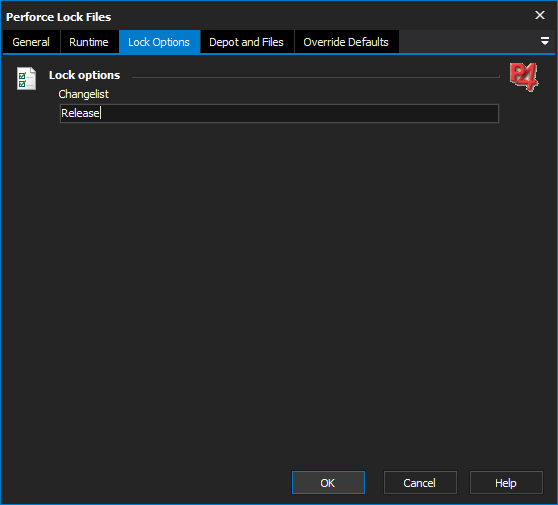Click the Cancel button

[420, 483]
